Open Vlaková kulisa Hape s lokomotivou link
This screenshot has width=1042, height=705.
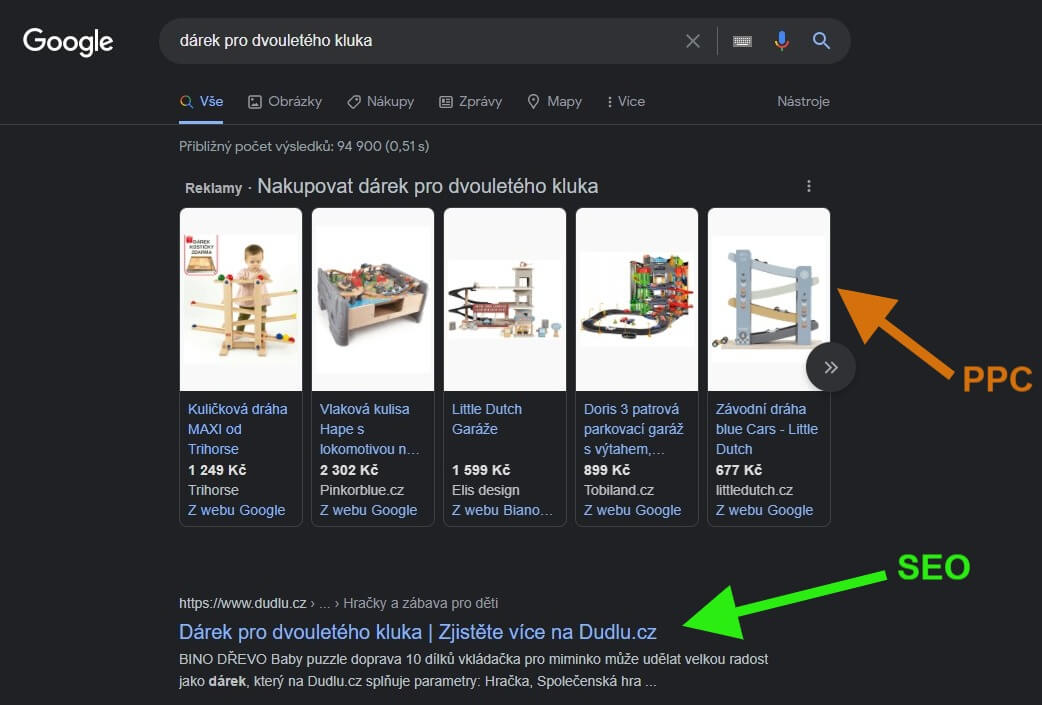point(369,429)
